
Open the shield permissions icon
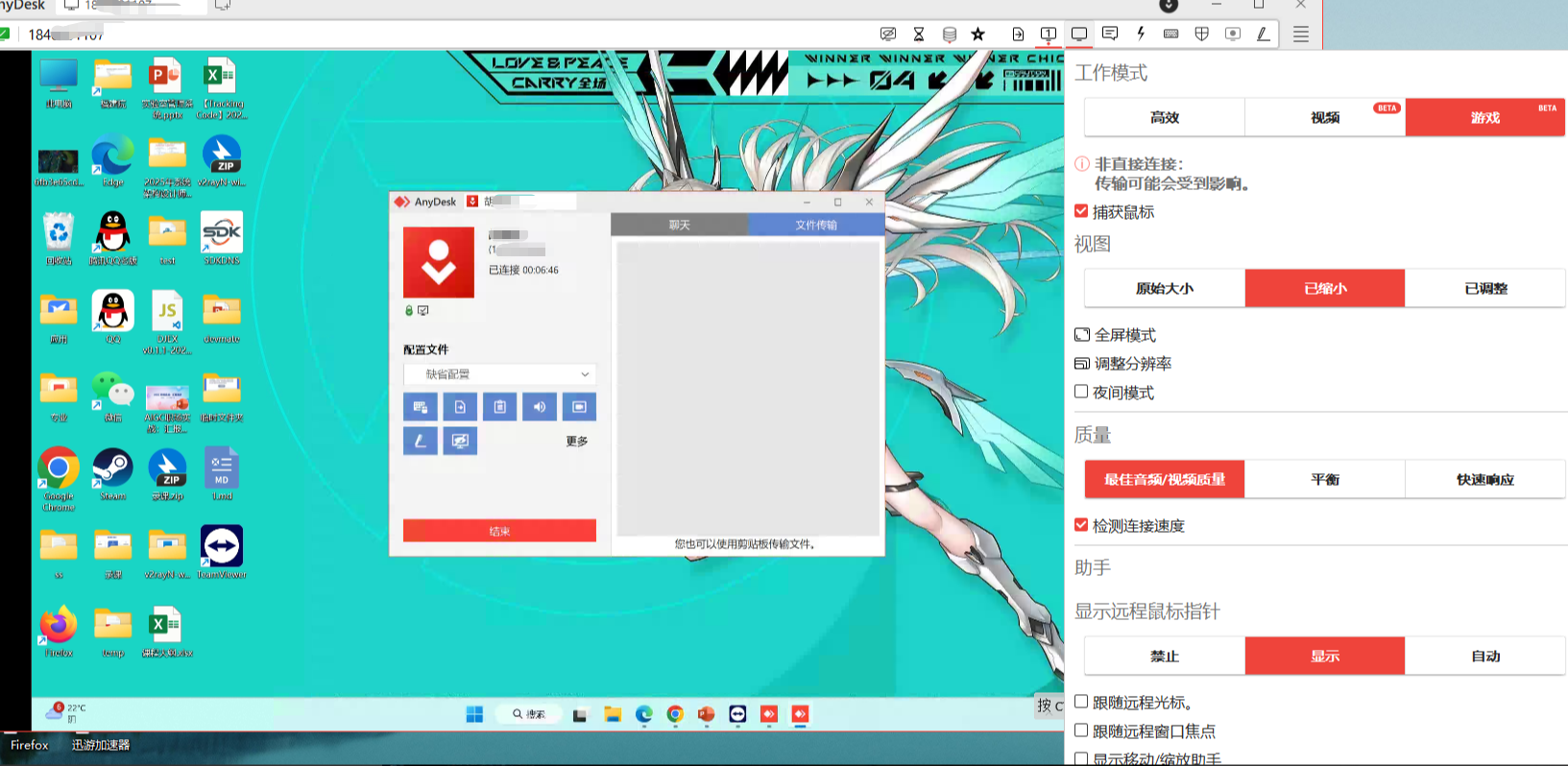(x=1201, y=34)
